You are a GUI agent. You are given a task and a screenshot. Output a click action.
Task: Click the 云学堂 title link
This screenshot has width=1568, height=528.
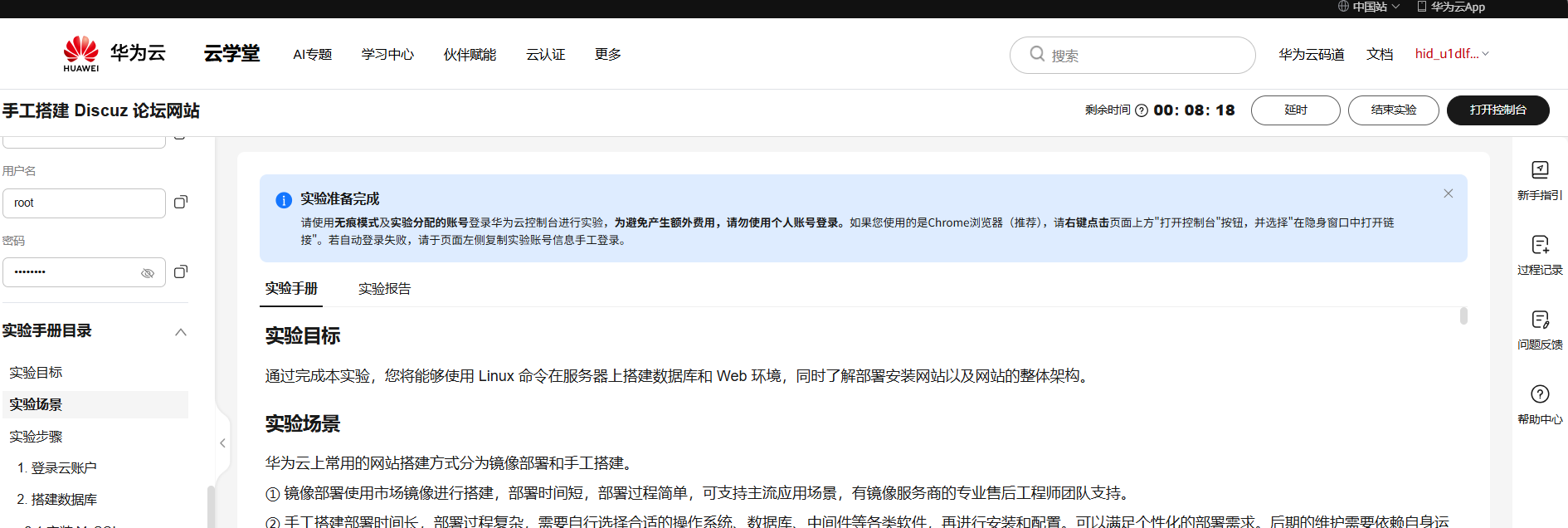pos(231,54)
